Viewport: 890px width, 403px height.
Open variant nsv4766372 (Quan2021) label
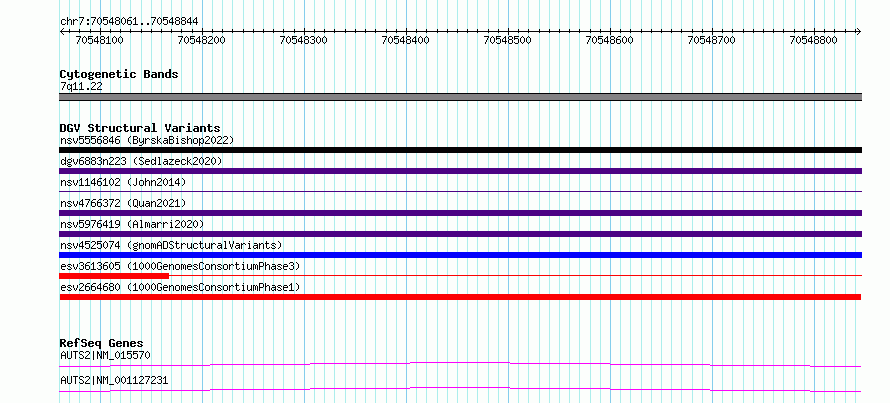123,203
